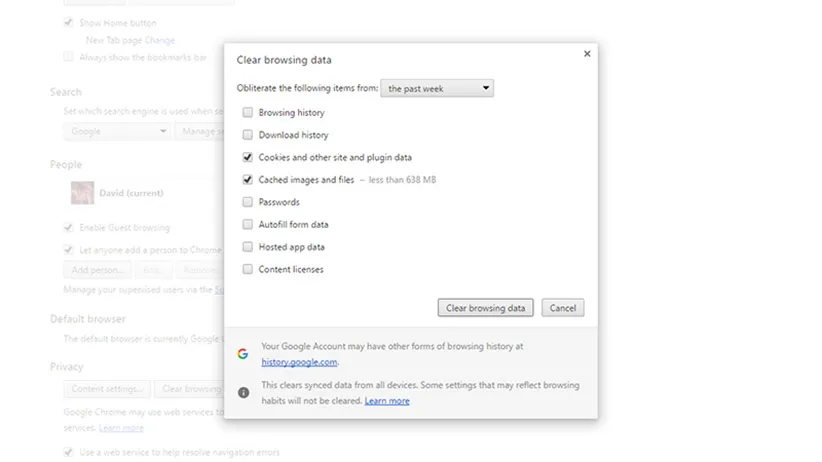This screenshot has height=462, width=822.
Task: Open the 'the past week' time range dropdown
Action: coord(438,89)
